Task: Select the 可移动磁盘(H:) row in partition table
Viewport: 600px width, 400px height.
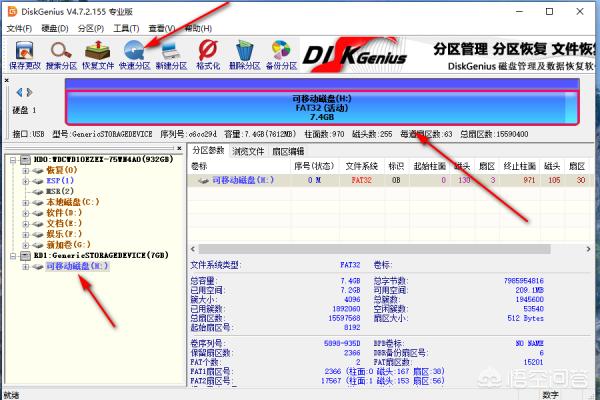Action: (243, 180)
